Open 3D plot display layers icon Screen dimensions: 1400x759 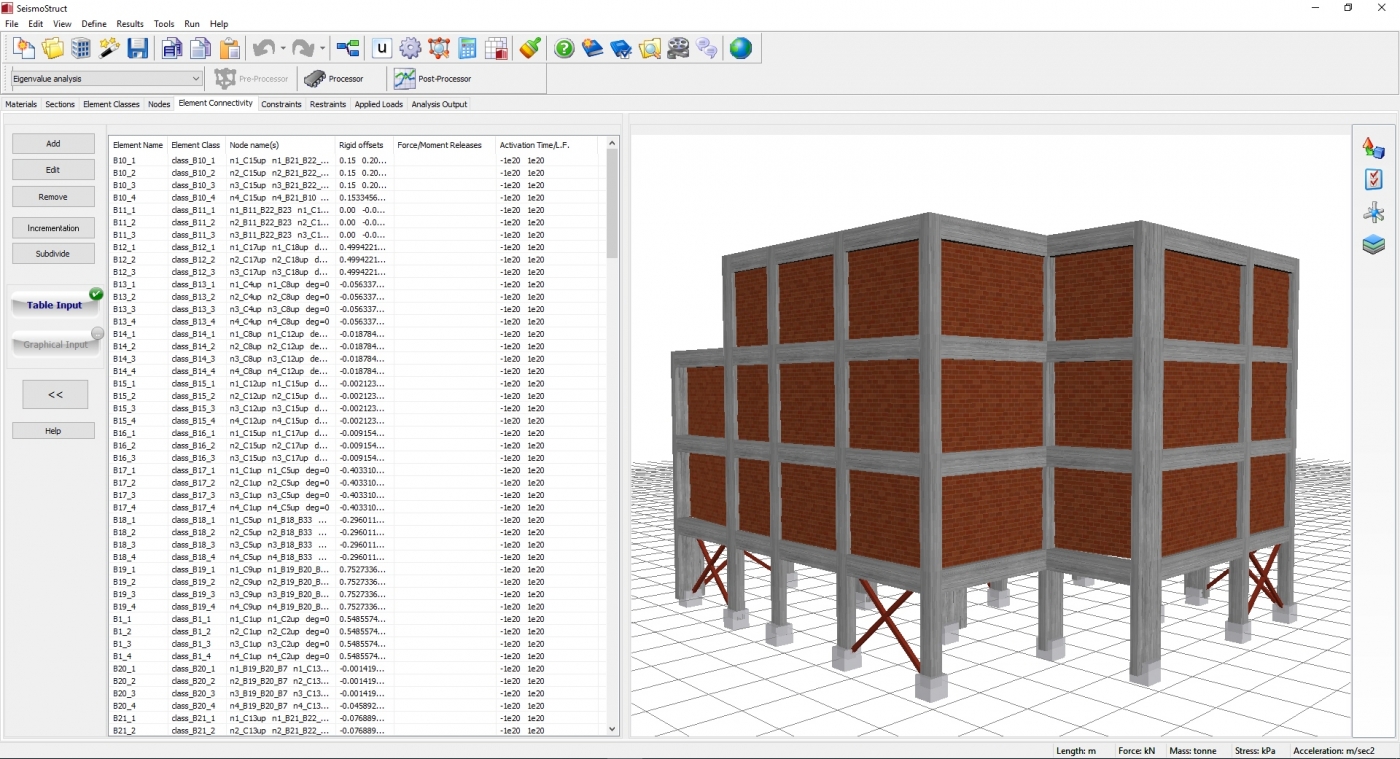point(1373,244)
